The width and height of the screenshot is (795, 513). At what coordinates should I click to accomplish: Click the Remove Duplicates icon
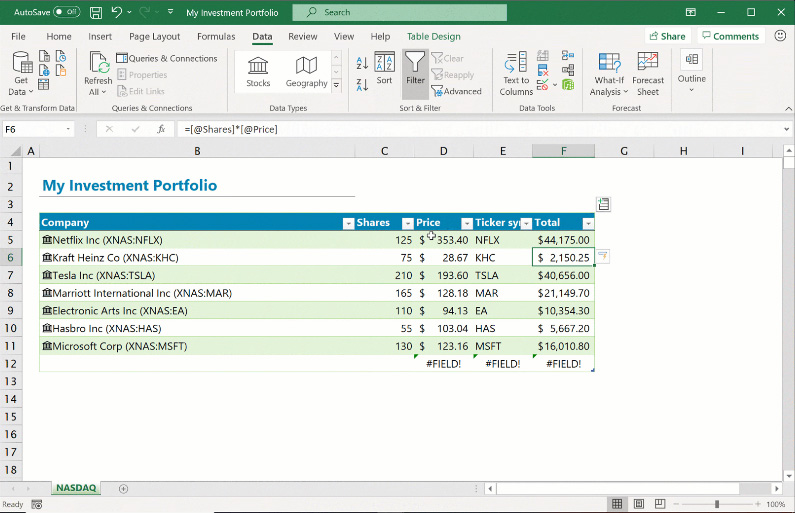coord(543,70)
